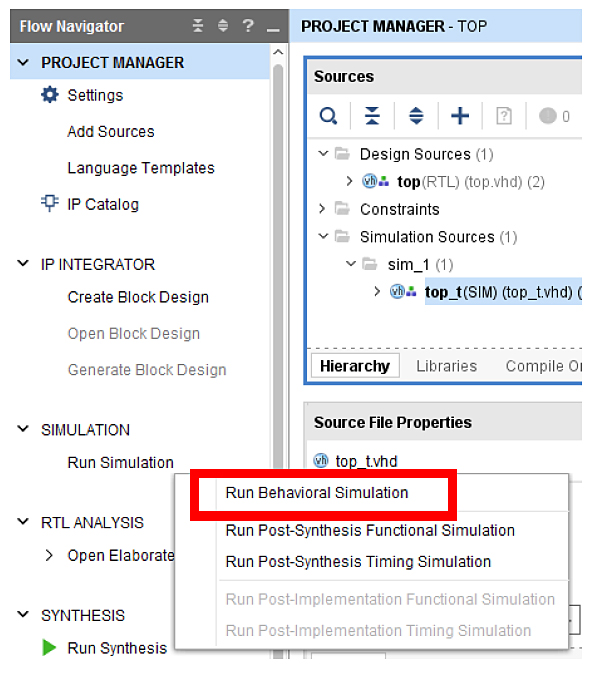Image resolution: width=597 pixels, height=673 pixels.
Task: Select Run Post-Synthesis Timing Simulation
Action: [x=358, y=562]
